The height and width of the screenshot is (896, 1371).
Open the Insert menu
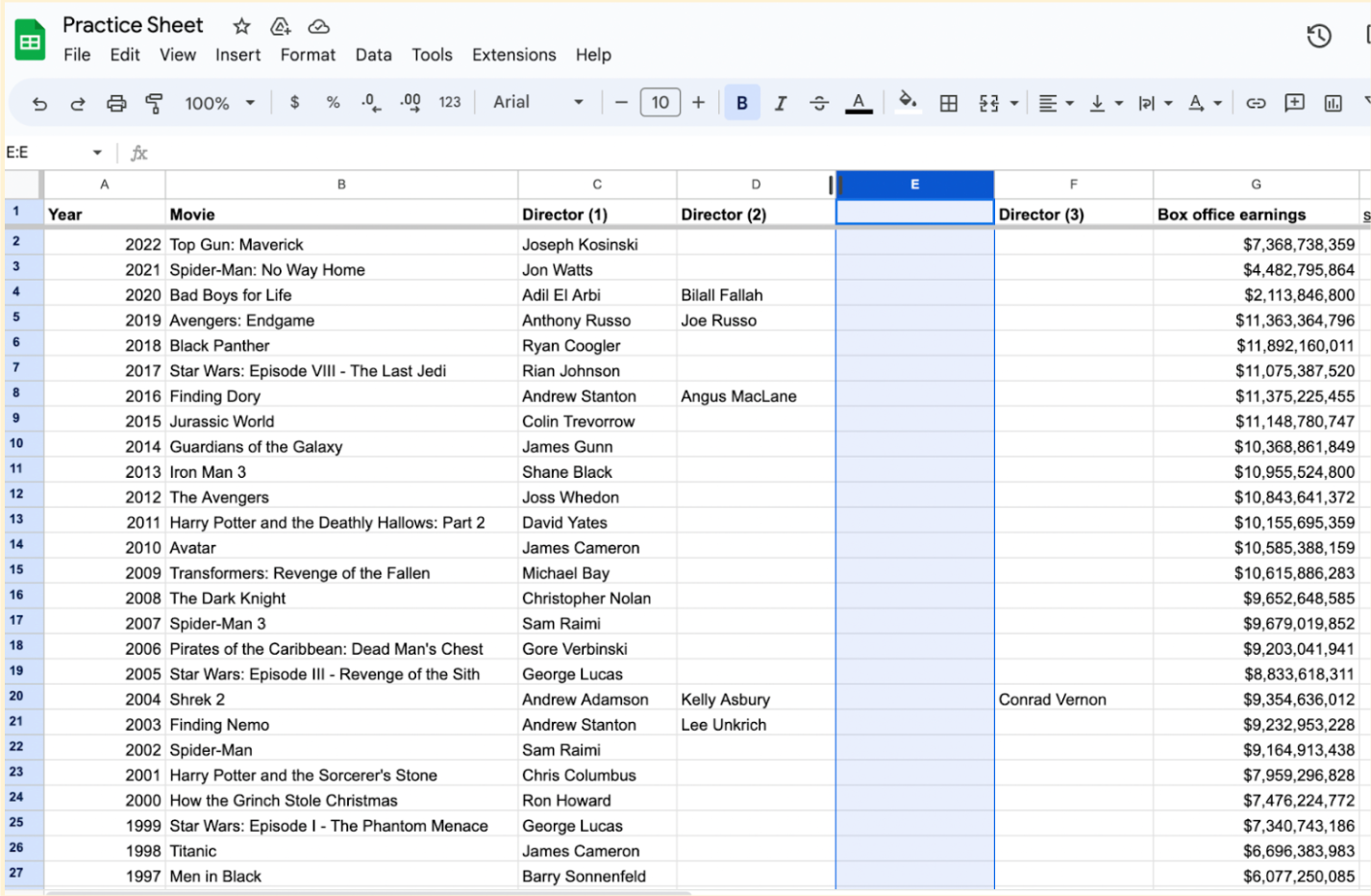tap(237, 55)
